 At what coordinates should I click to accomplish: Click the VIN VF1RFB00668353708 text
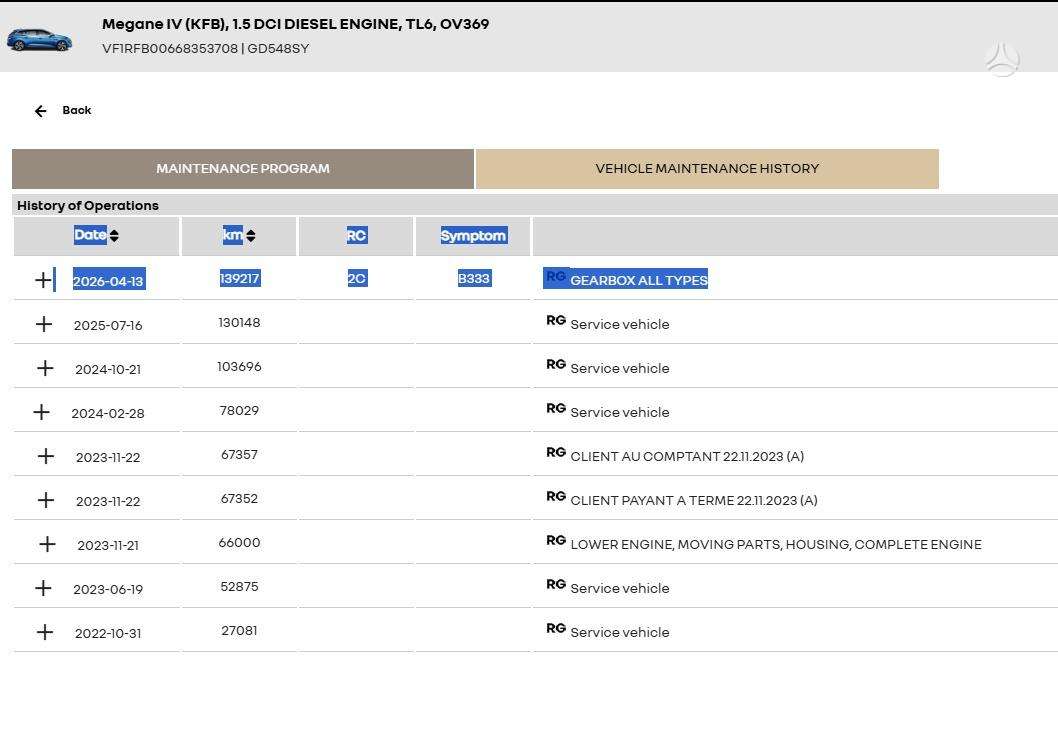(x=170, y=49)
